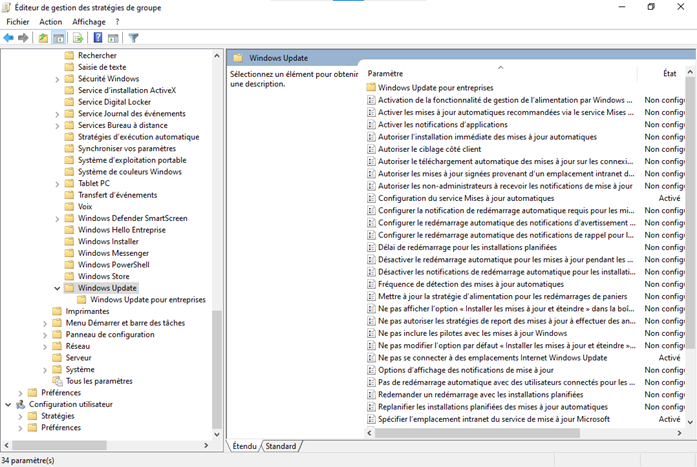Select the Windows PowerShell tree folder

point(114,265)
